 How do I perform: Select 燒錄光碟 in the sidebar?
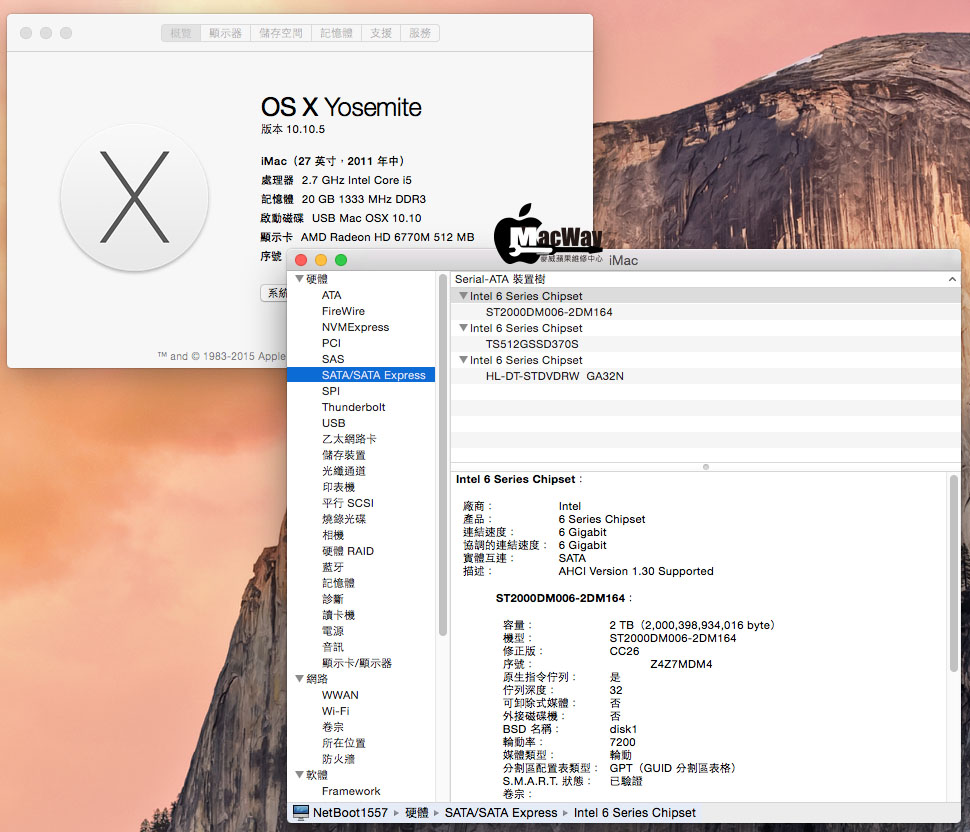[x=344, y=519]
